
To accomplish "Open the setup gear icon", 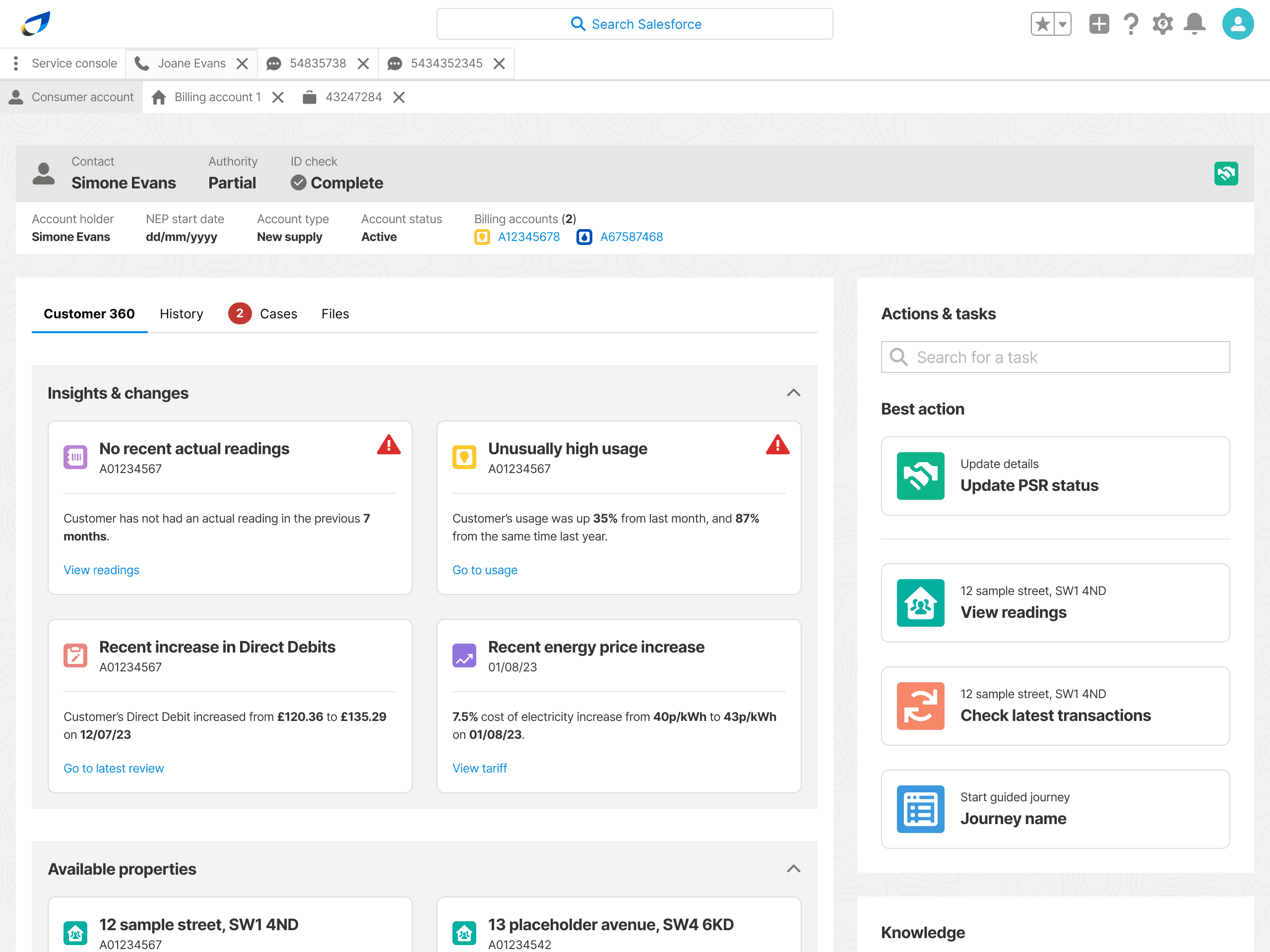I will click(1162, 24).
